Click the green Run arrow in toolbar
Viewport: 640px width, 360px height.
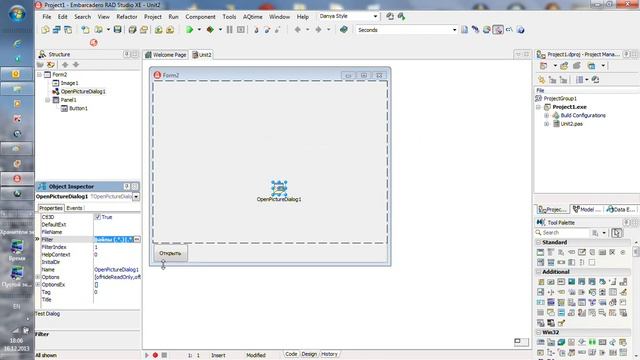point(189,30)
